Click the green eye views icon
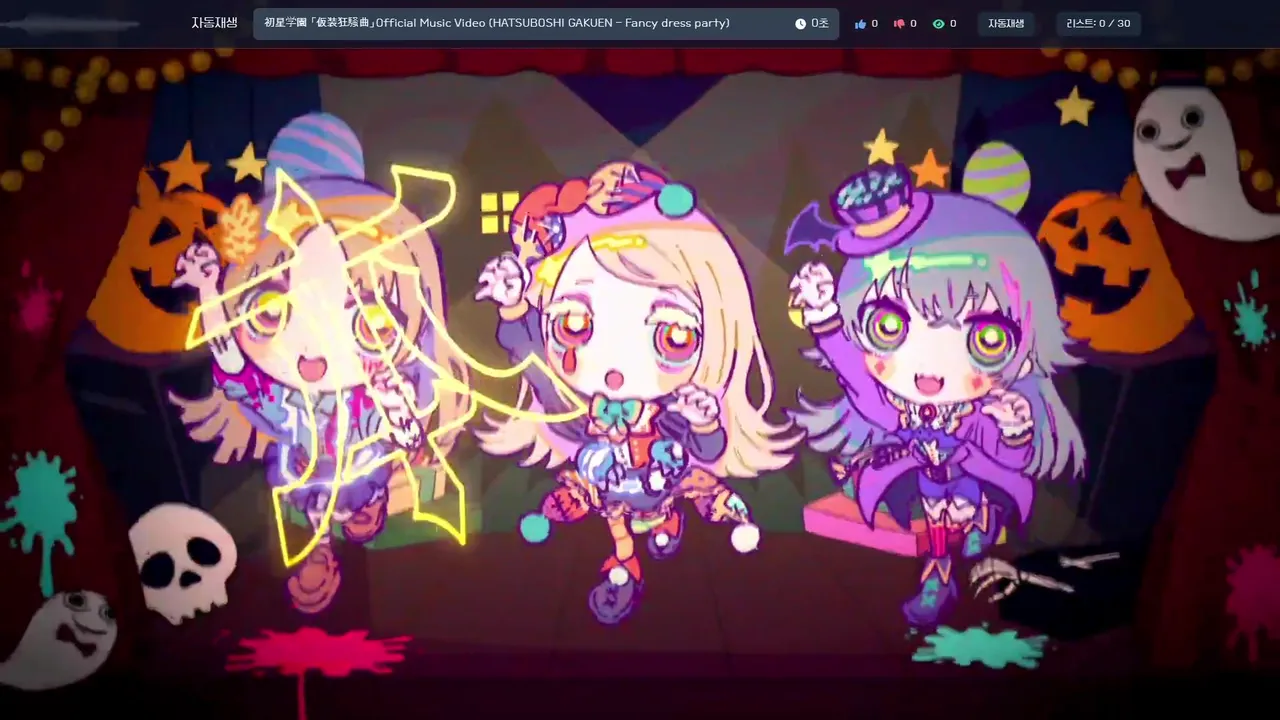 (938, 24)
